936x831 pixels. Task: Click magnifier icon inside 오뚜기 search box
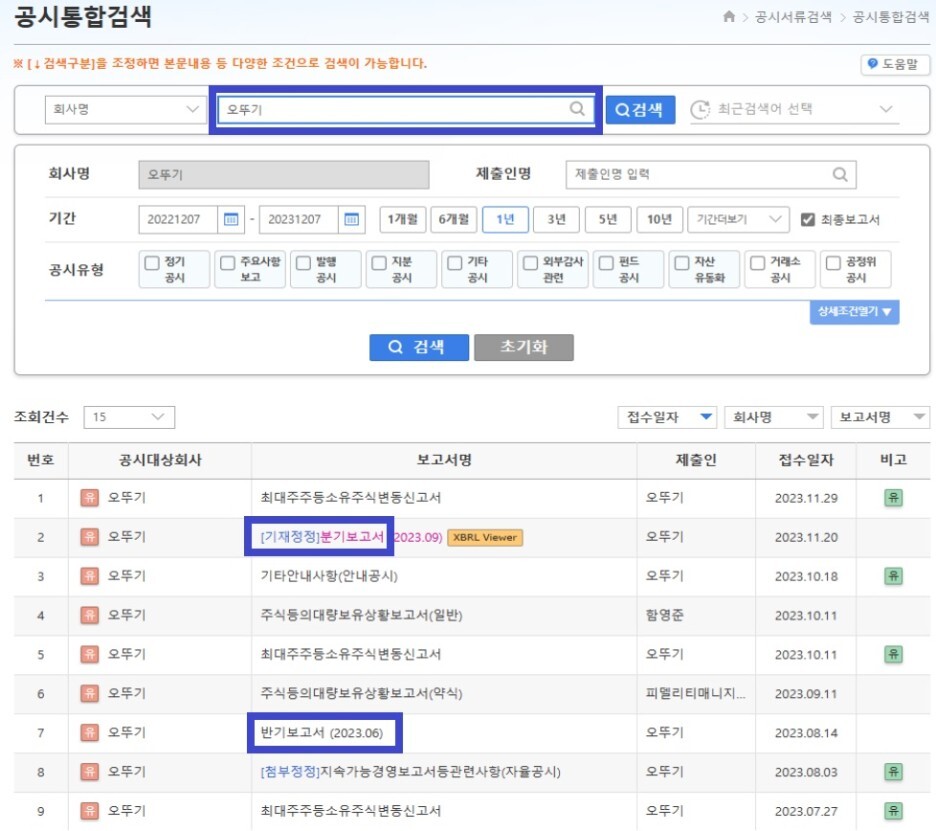coord(577,109)
